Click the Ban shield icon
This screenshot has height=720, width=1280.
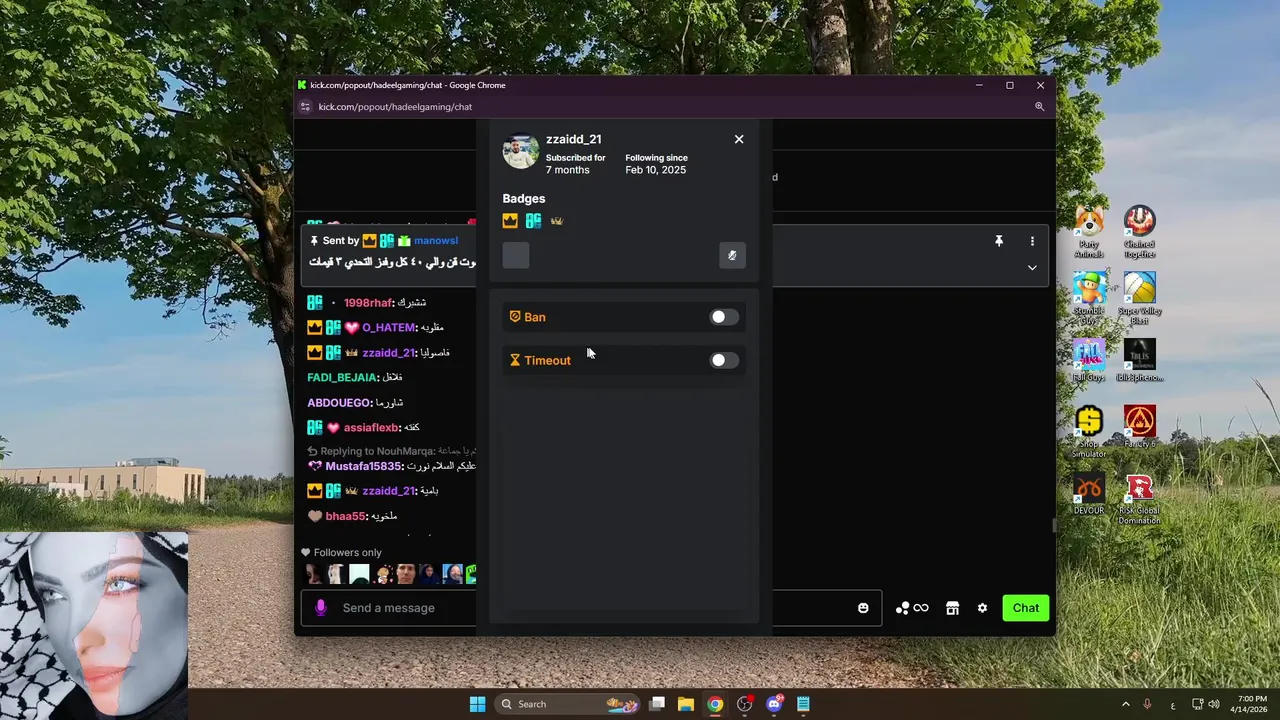[515, 317]
